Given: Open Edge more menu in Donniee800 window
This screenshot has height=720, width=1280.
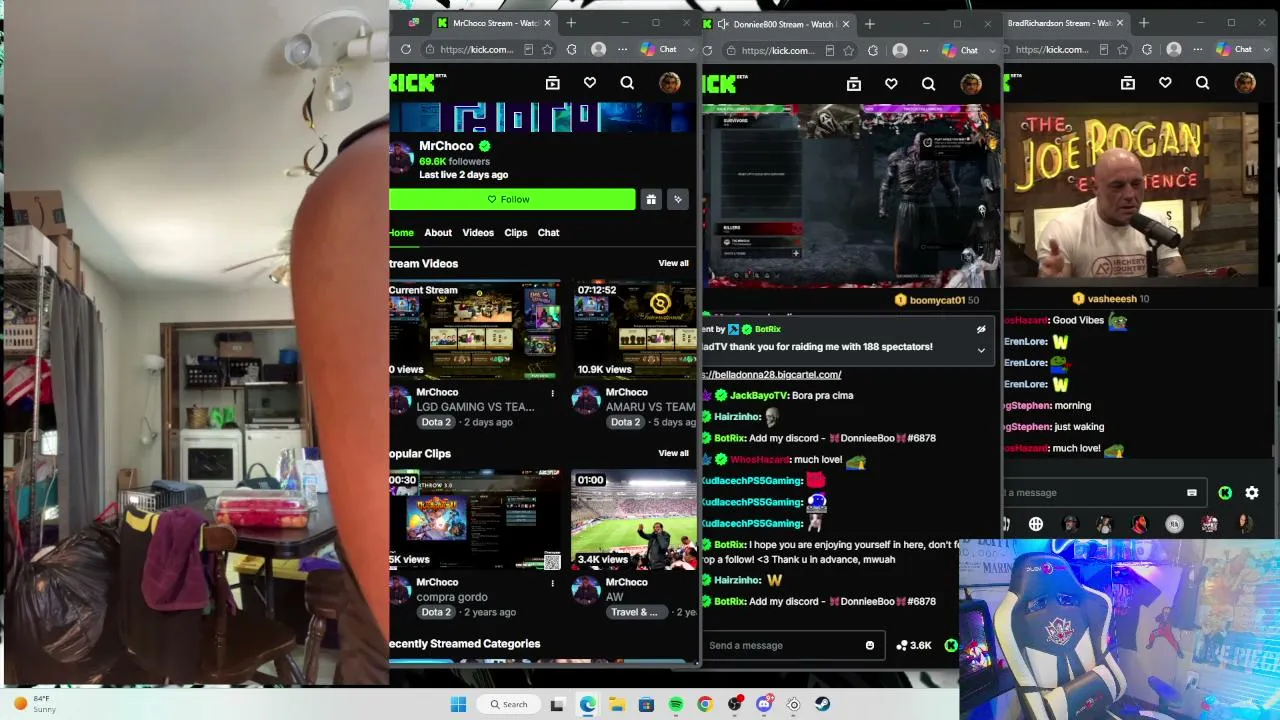Looking at the screenshot, I should [x=923, y=50].
